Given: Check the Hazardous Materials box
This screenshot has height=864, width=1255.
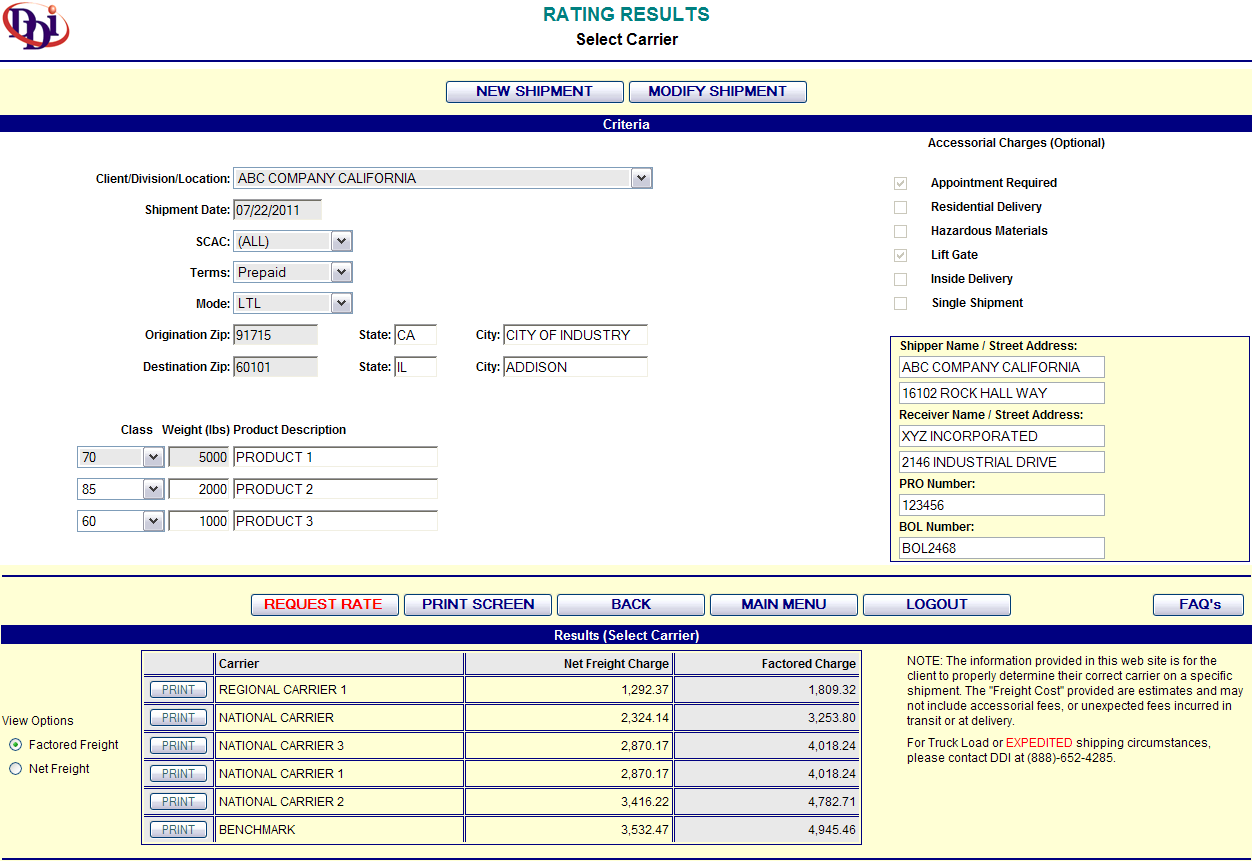Looking at the screenshot, I should (x=901, y=231).
